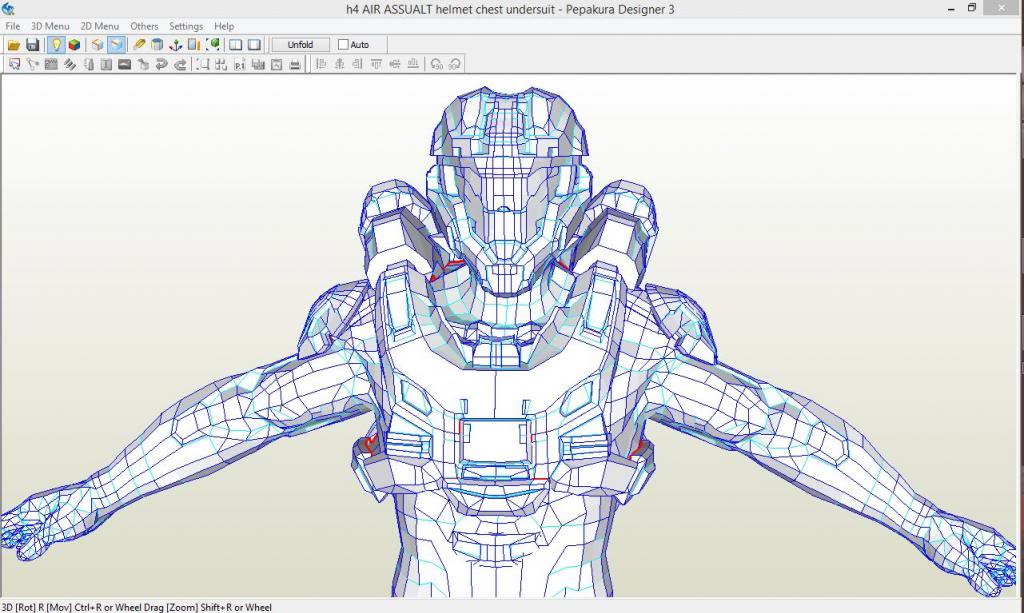
Task: Toggle the colored cube texture icon
Action: tap(74, 45)
